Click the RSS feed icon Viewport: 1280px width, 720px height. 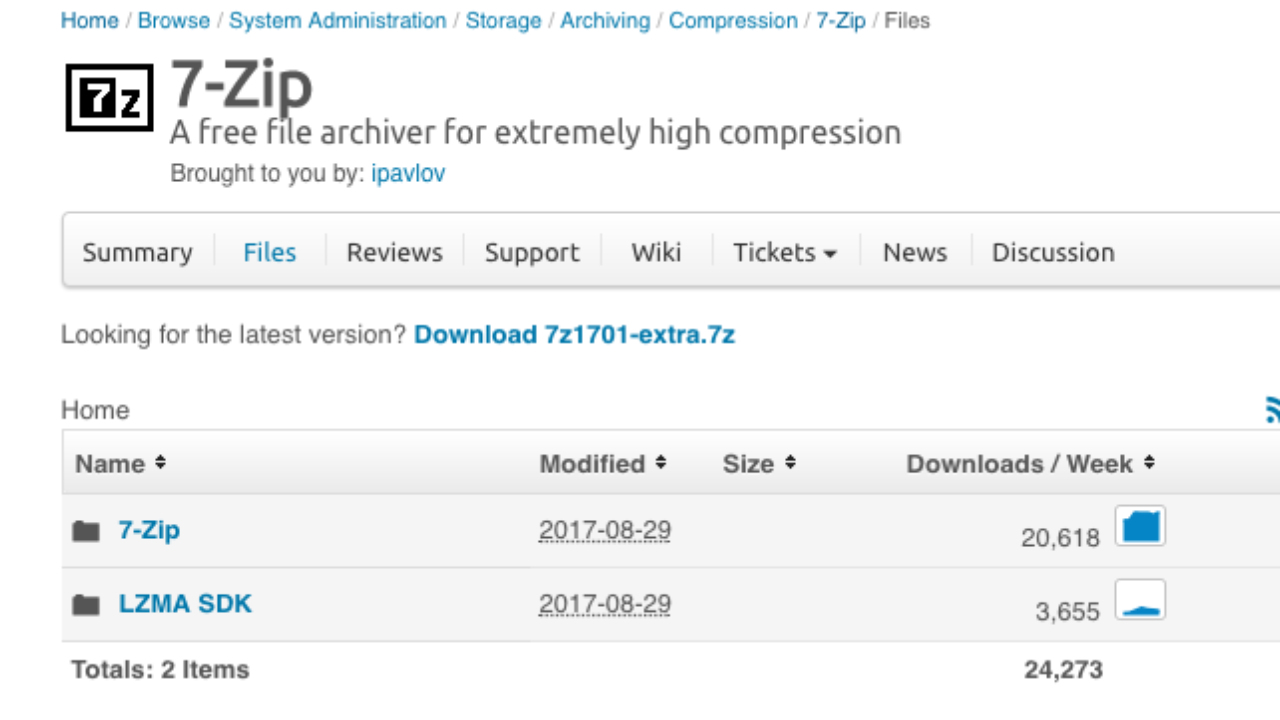(1273, 409)
